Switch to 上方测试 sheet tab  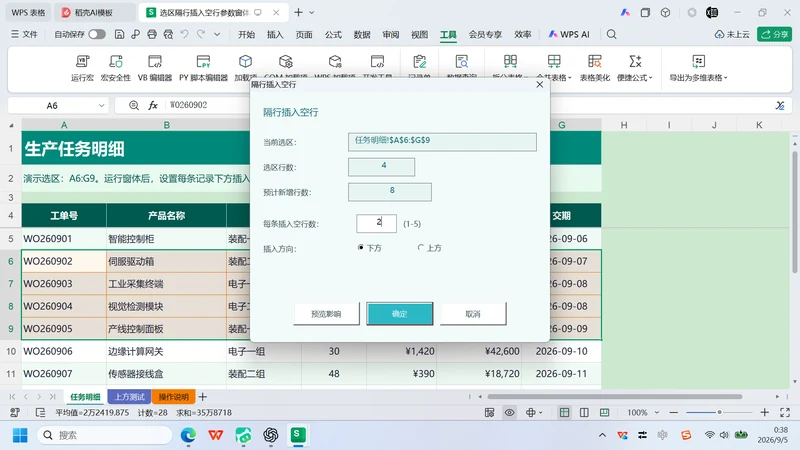coord(129,396)
